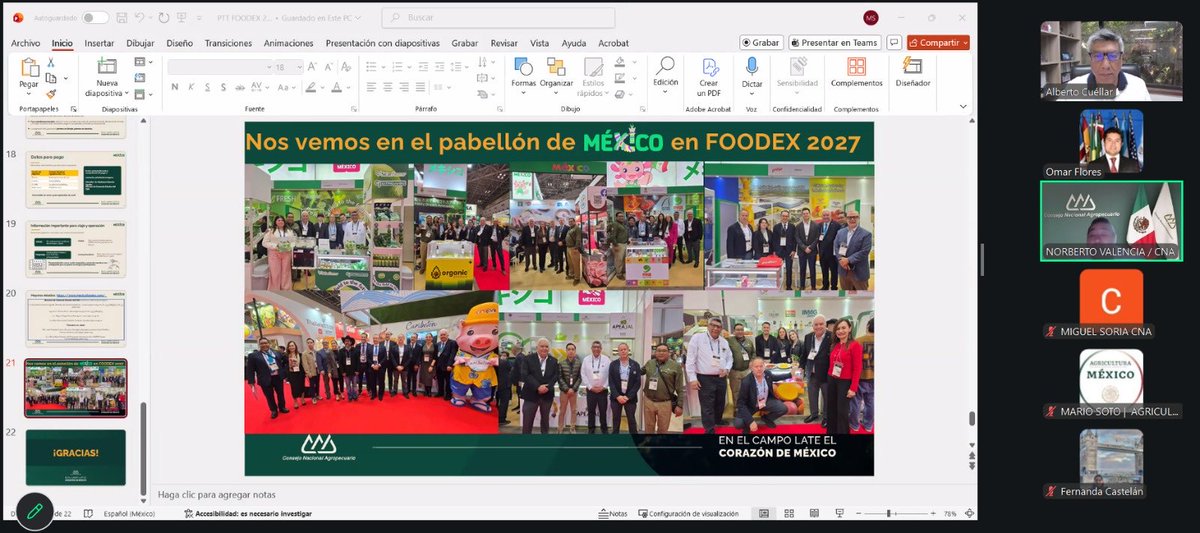Toggle the Notas pane button
This screenshot has width=1200, height=533.
tap(613, 513)
